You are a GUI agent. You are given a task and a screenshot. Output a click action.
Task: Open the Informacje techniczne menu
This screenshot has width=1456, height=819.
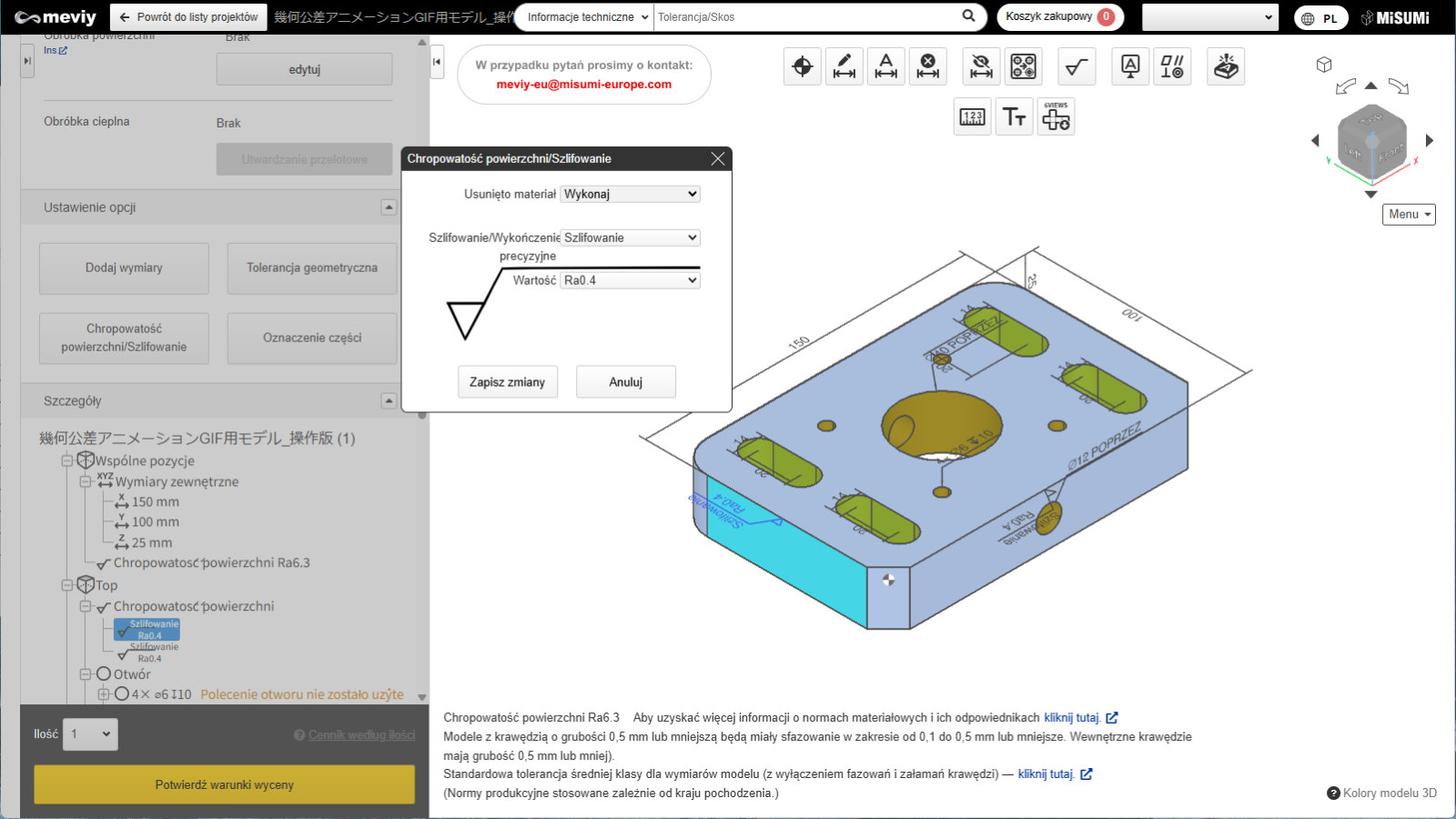[588, 17]
